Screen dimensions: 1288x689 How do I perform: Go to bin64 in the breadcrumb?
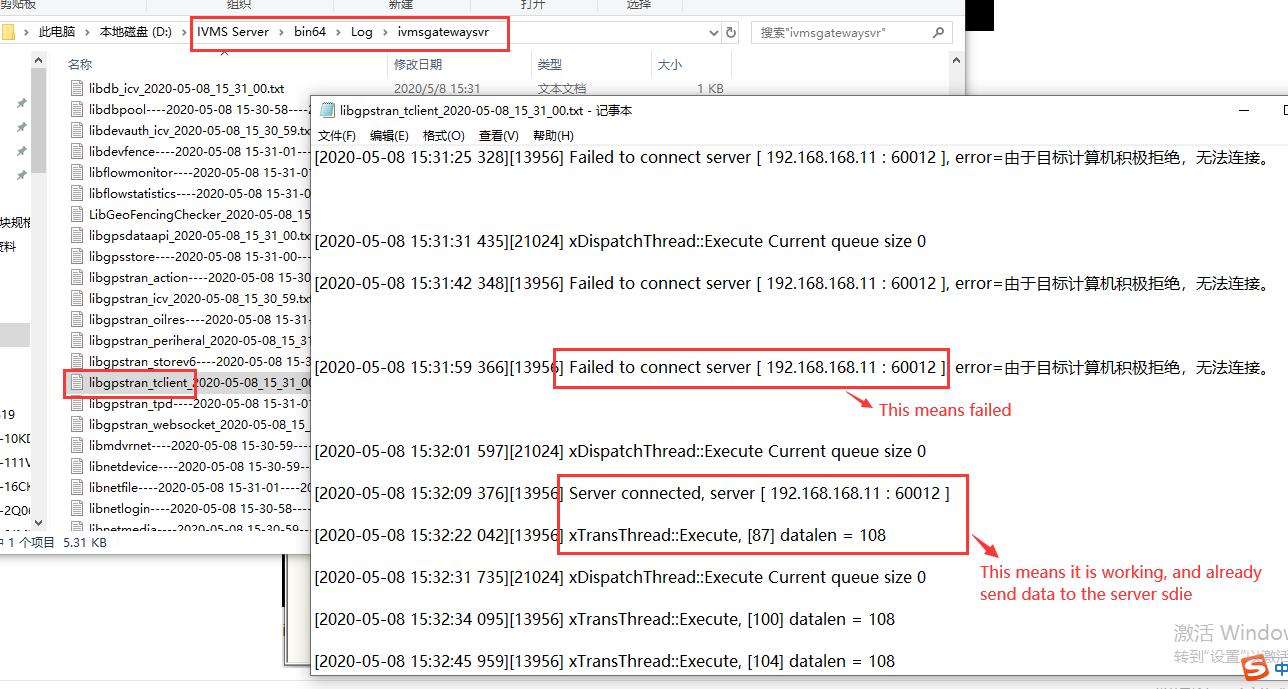click(x=310, y=32)
